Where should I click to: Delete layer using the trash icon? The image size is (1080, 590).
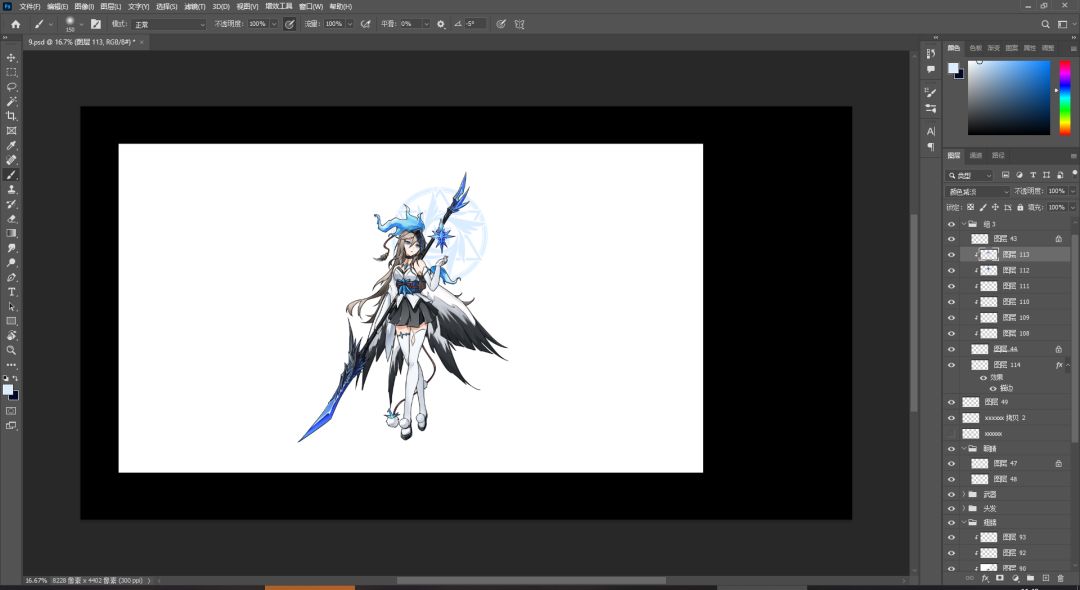[x=1061, y=578]
